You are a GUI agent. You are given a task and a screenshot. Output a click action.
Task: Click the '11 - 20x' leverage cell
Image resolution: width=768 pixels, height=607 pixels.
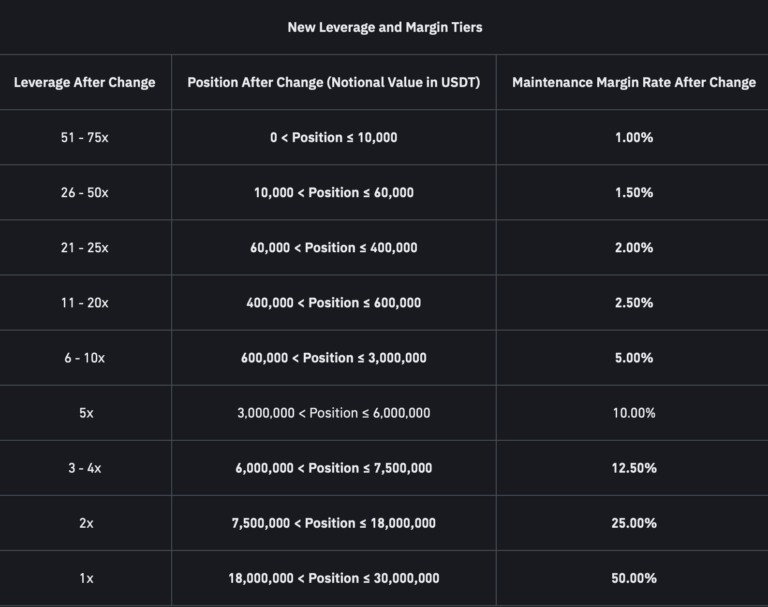[x=85, y=302]
